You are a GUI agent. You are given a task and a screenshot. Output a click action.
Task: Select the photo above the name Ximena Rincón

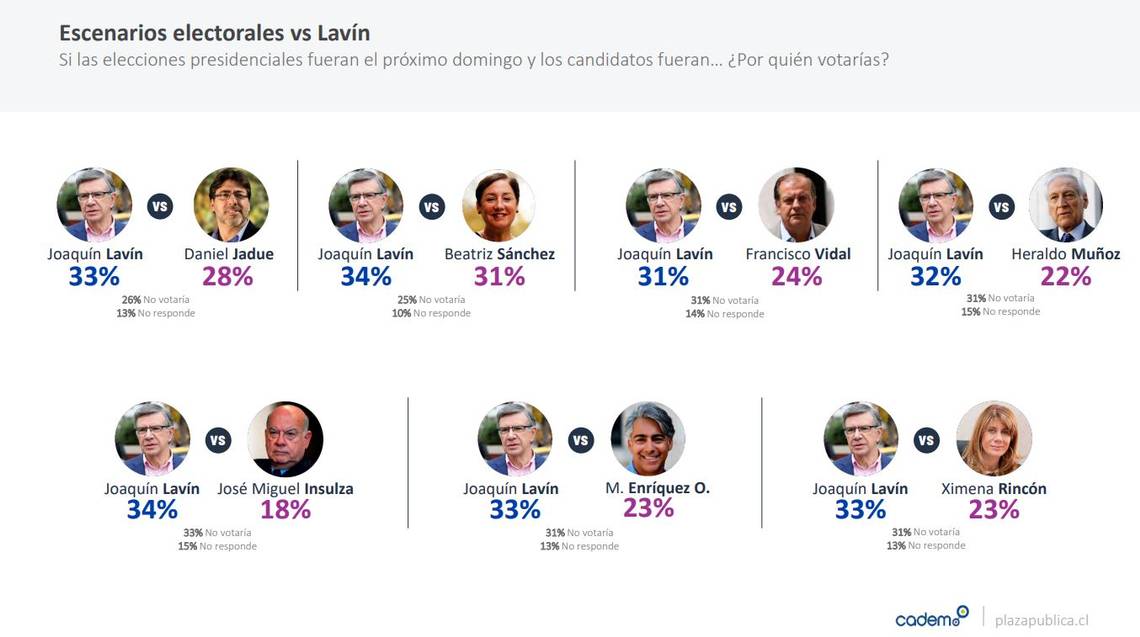click(x=994, y=439)
